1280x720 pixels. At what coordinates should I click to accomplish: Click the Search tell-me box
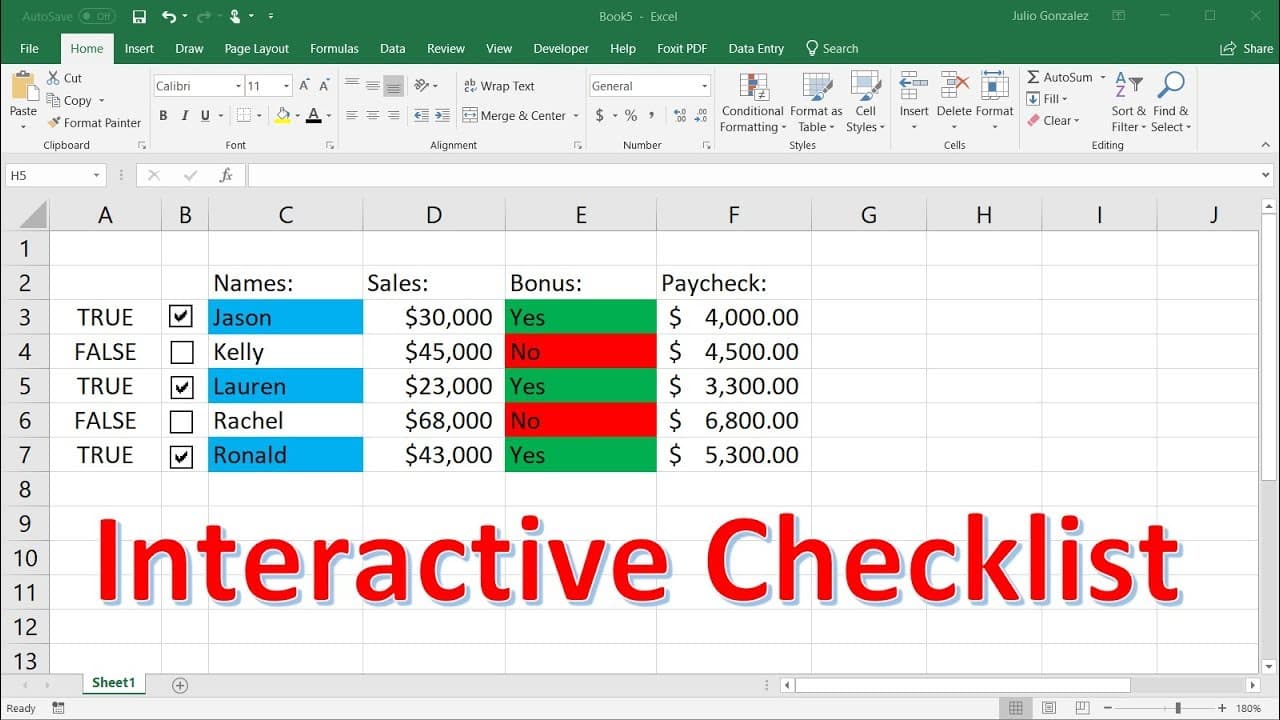click(x=832, y=48)
